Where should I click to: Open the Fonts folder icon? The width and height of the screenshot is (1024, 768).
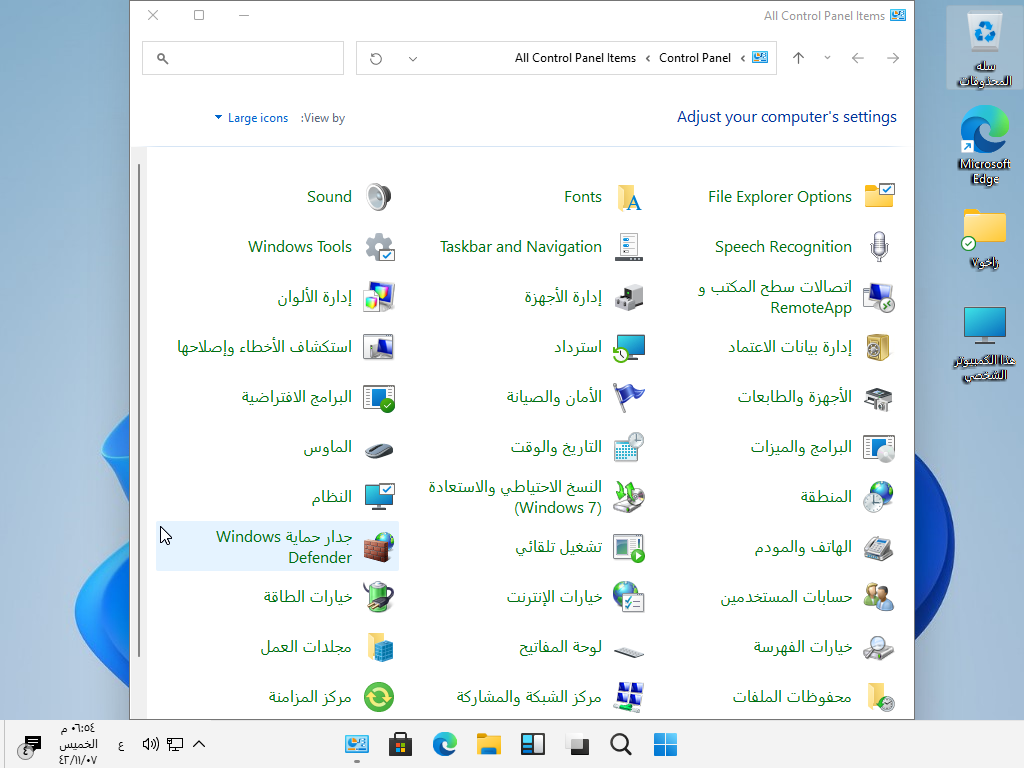(x=630, y=197)
